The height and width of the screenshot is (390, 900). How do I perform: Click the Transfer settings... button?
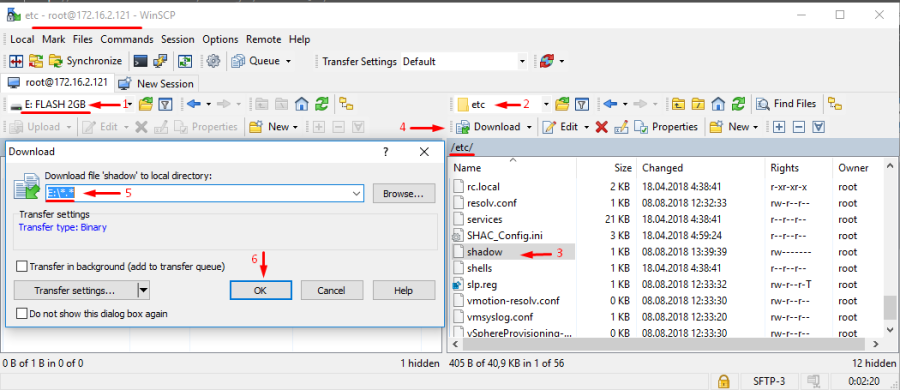75,291
